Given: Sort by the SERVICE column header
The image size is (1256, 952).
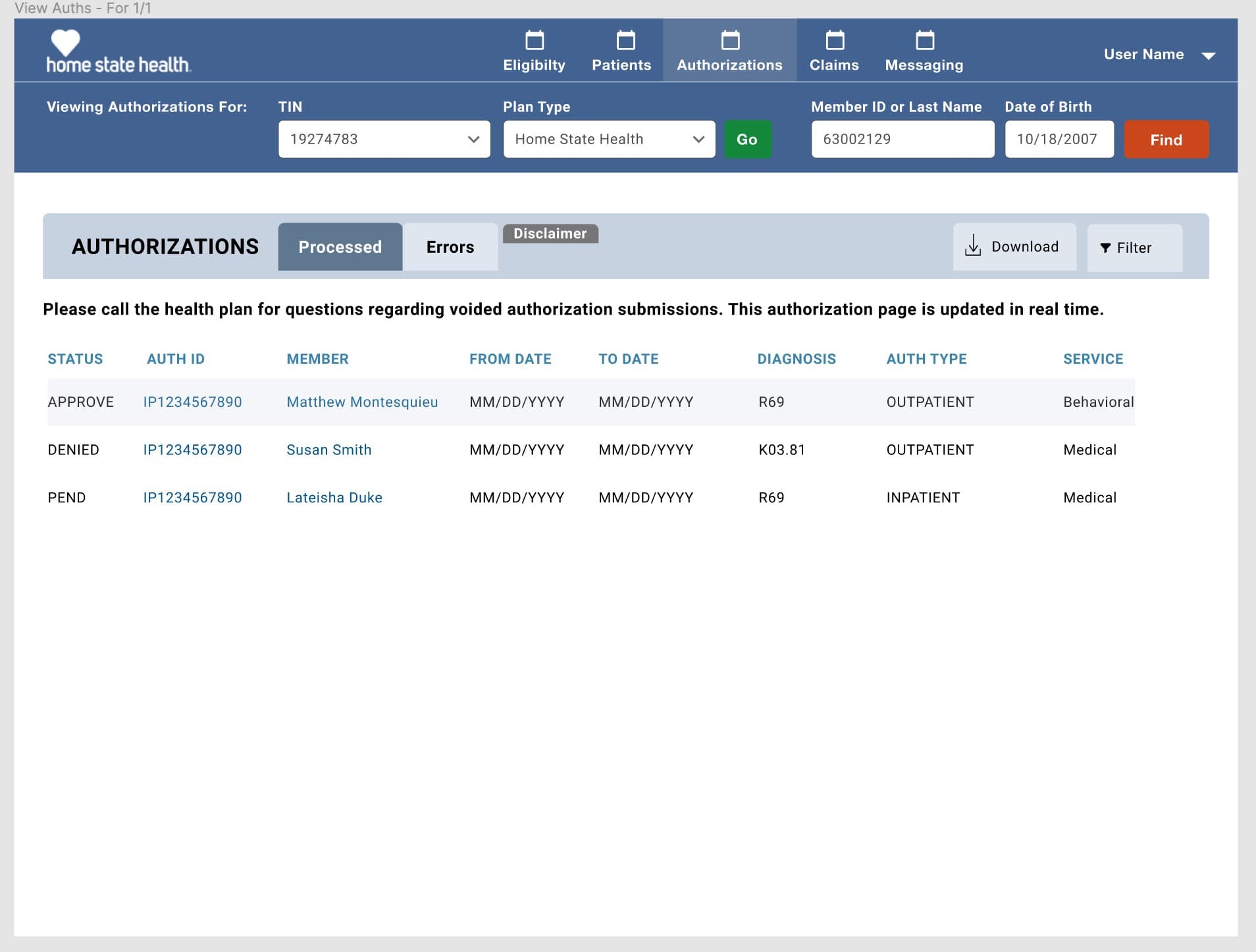Looking at the screenshot, I should (1093, 359).
